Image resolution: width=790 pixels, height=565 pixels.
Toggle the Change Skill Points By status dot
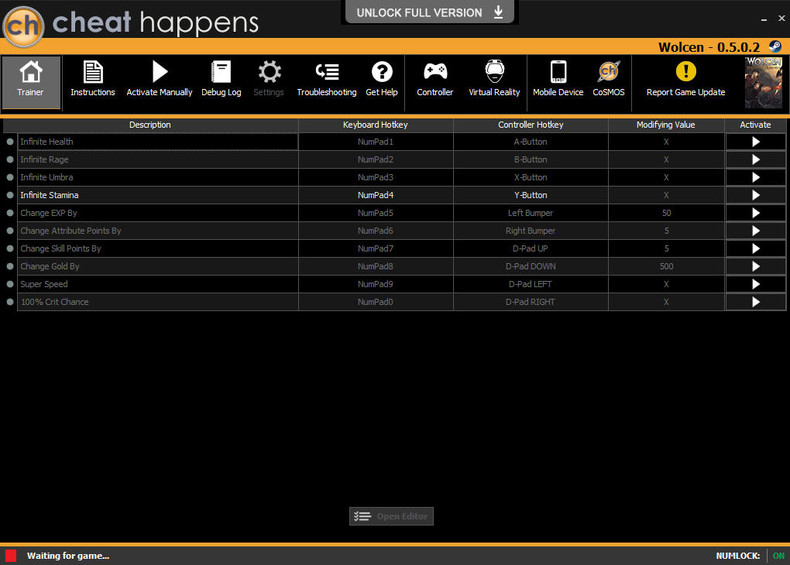tap(10, 248)
